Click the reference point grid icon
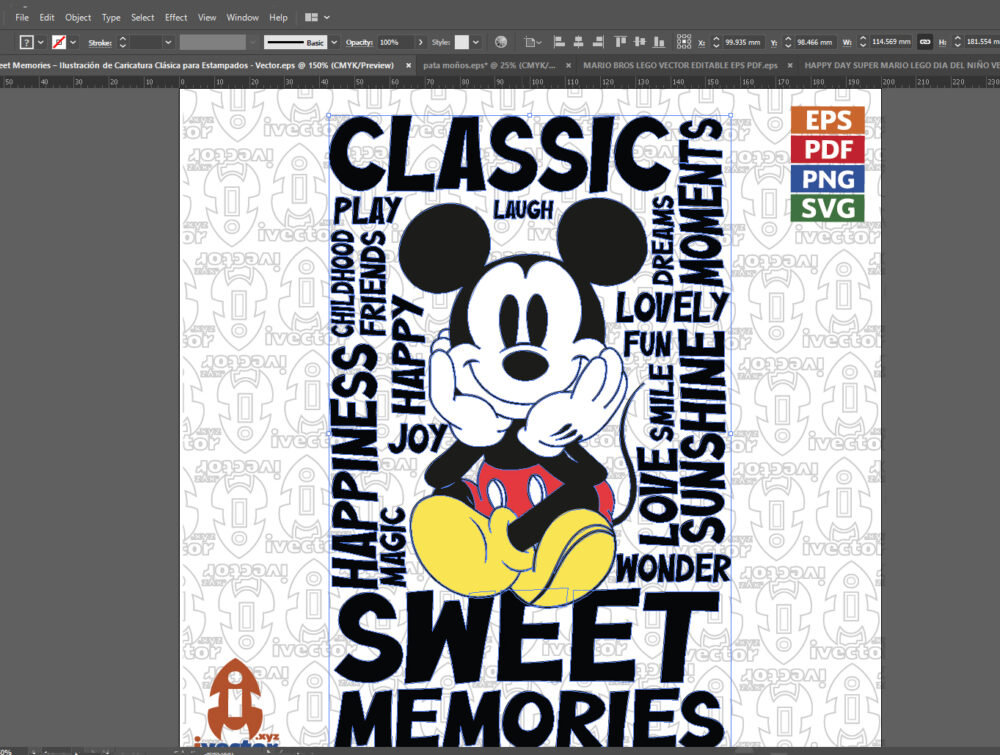1000x755 pixels. [x=684, y=42]
